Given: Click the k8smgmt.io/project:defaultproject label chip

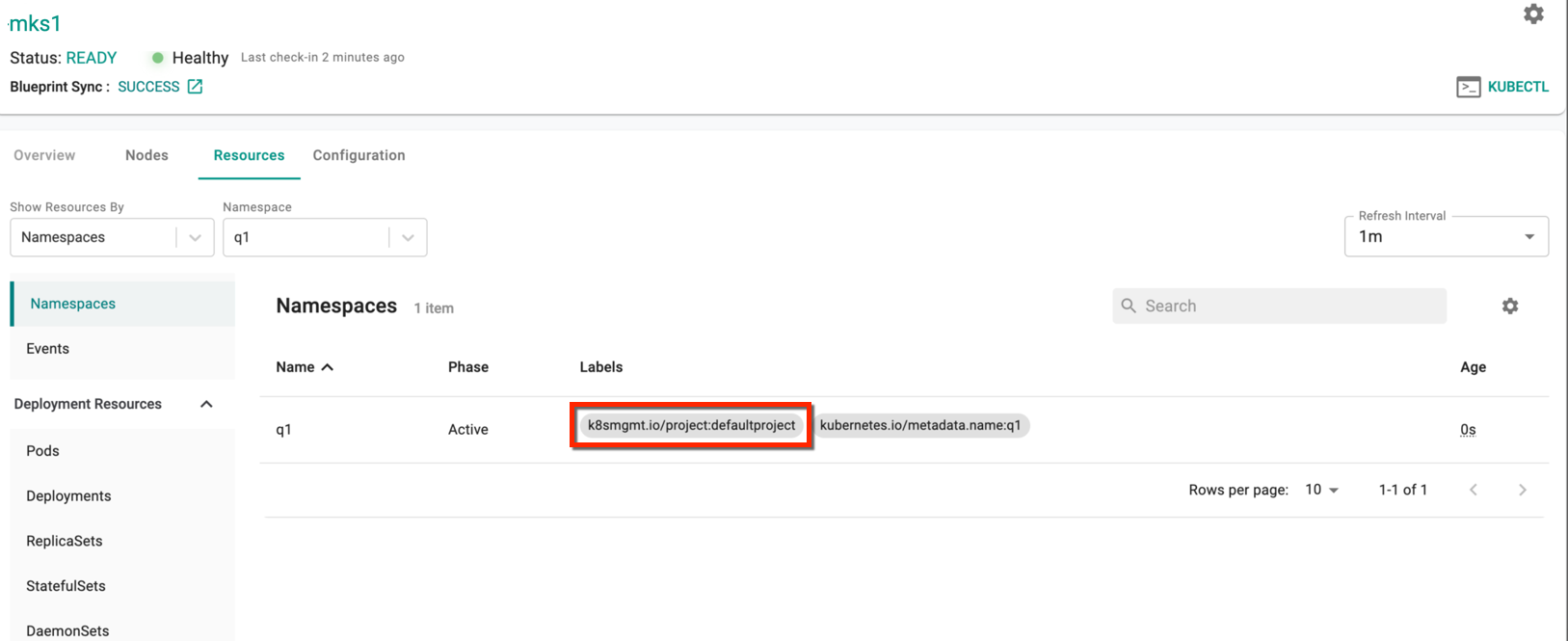Looking at the screenshot, I should pyautogui.click(x=692, y=425).
